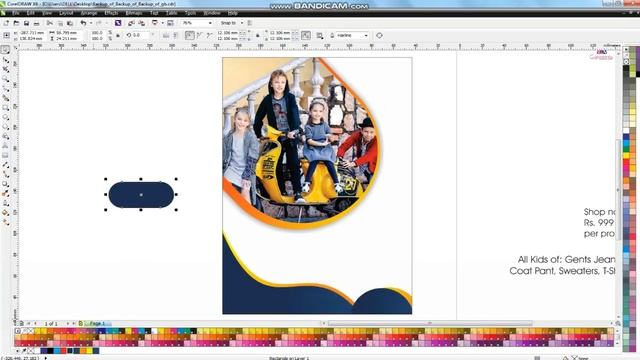Open the File menu
This screenshot has width=640, height=360.
pos(16,13)
